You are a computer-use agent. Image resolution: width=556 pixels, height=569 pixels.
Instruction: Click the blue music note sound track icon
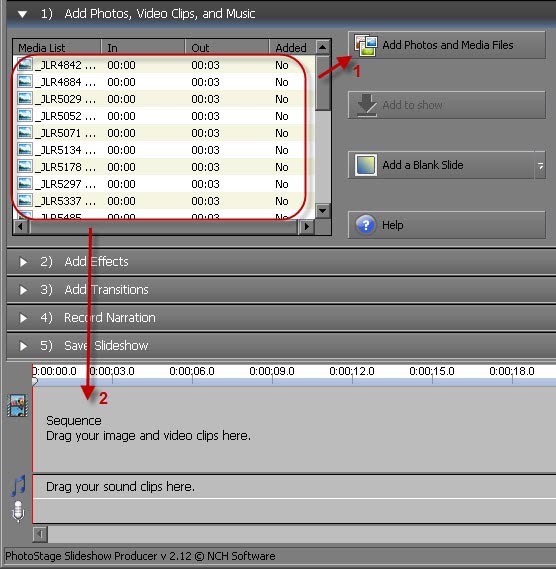(18, 486)
